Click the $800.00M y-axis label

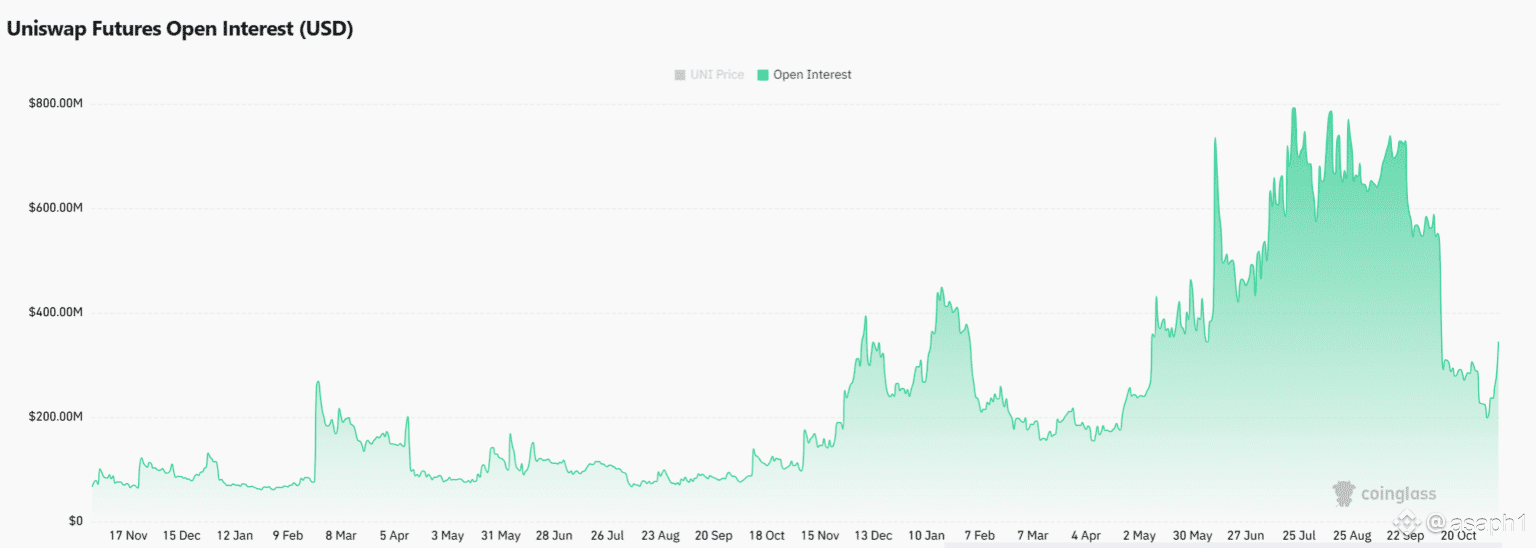(56, 104)
